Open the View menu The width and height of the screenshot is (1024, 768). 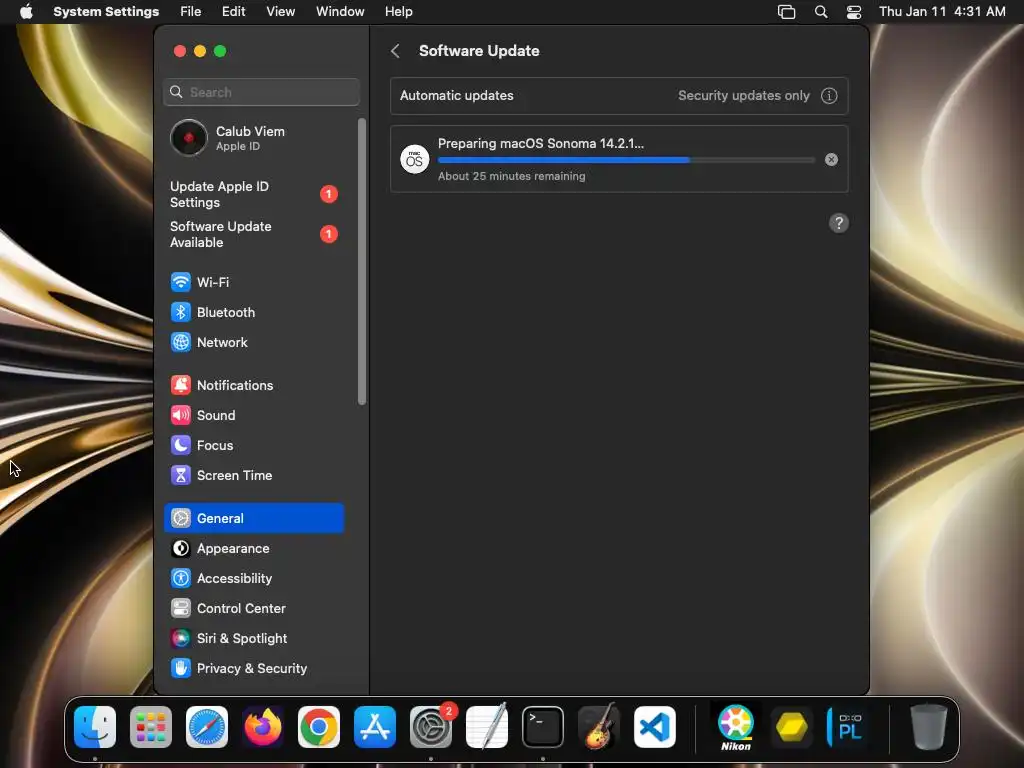pyautogui.click(x=281, y=11)
